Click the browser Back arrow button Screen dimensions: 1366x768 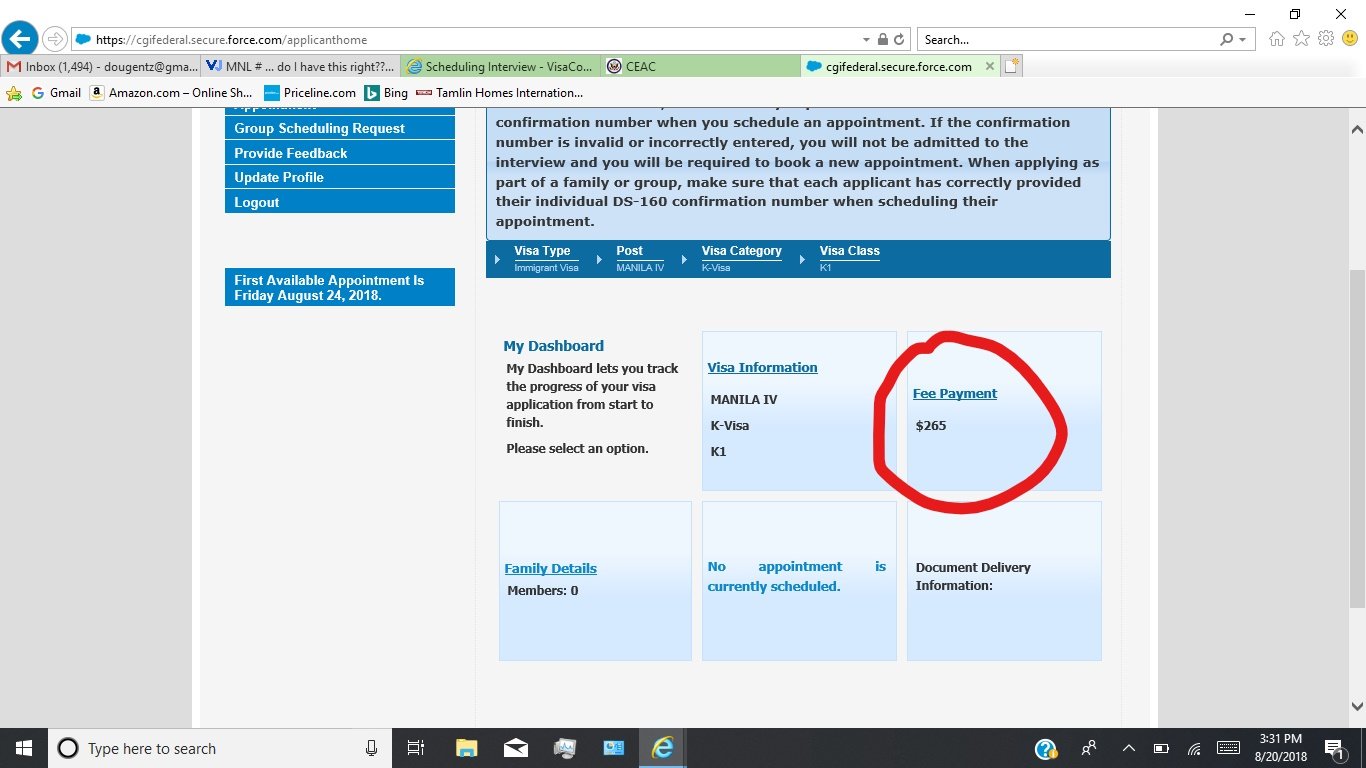[20, 39]
